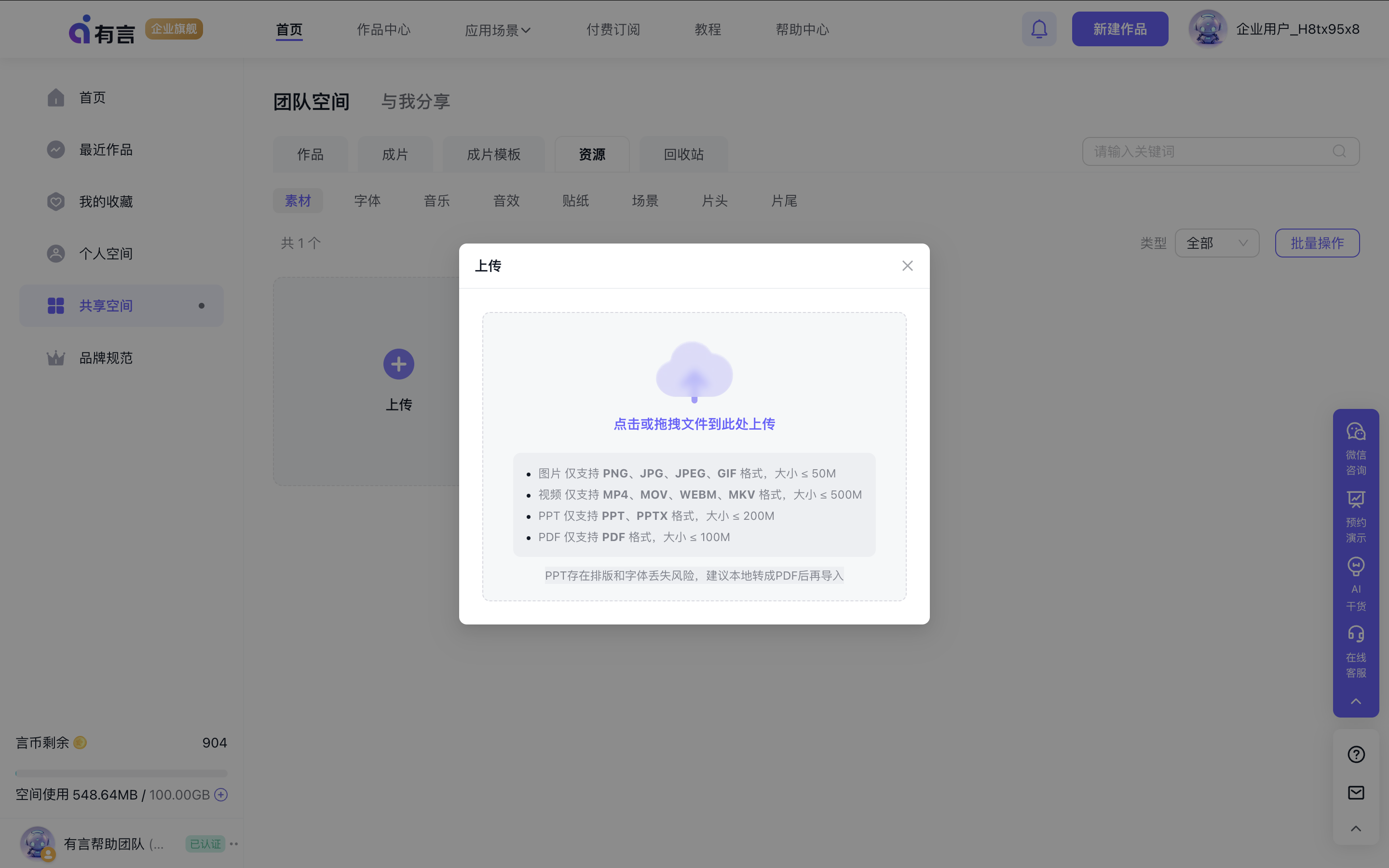The height and width of the screenshot is (868, 1389).
Task: Click AI干货 in the floating panel
Action: pos(1356,584)
